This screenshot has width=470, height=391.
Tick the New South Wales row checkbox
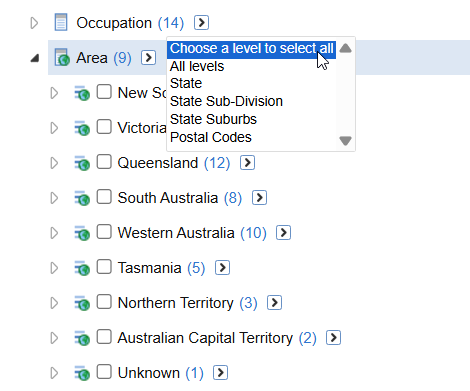tap(104, 91)
